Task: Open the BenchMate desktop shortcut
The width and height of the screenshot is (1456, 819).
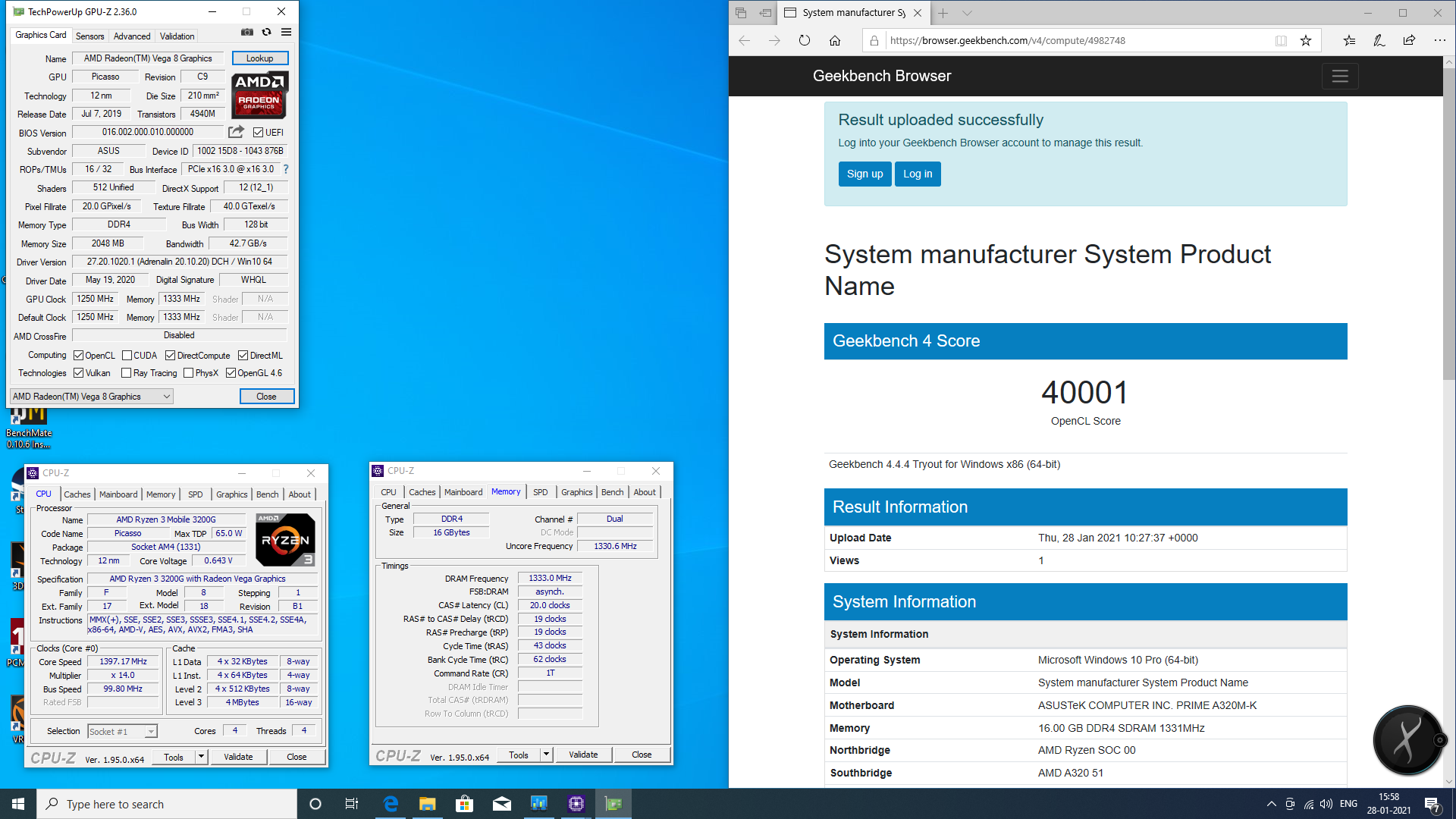Action: (28, 428)
